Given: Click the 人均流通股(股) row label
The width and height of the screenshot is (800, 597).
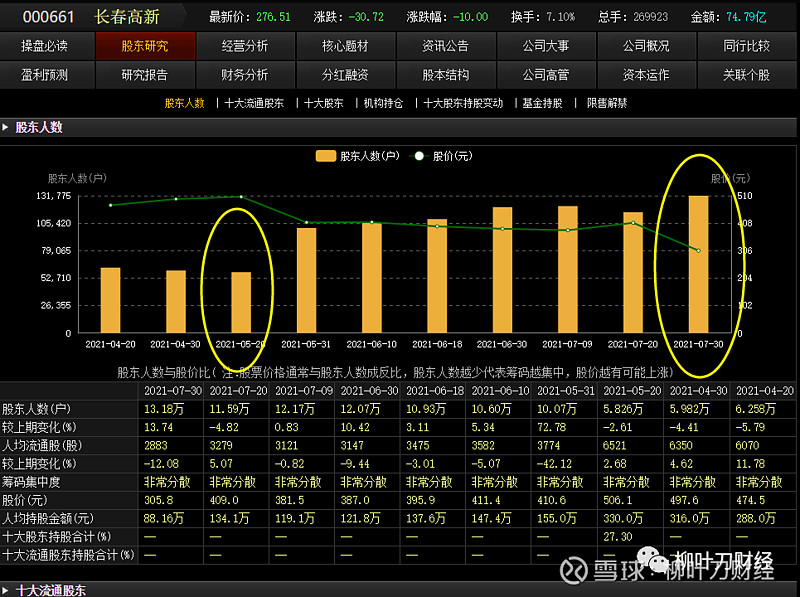Looking at the screenshot, I should [42, 445].
